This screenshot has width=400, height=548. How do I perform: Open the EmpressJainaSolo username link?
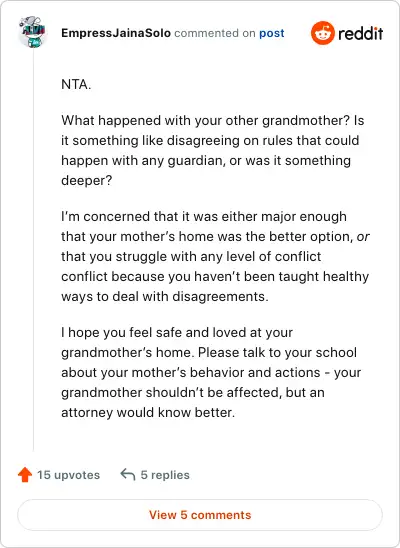(x=116, y=33)
